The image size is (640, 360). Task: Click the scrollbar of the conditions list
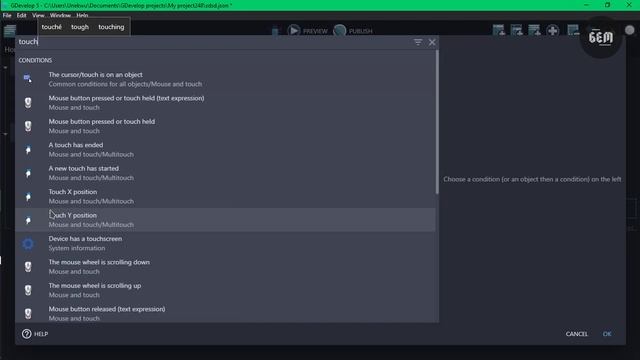(x=437, y=122)
